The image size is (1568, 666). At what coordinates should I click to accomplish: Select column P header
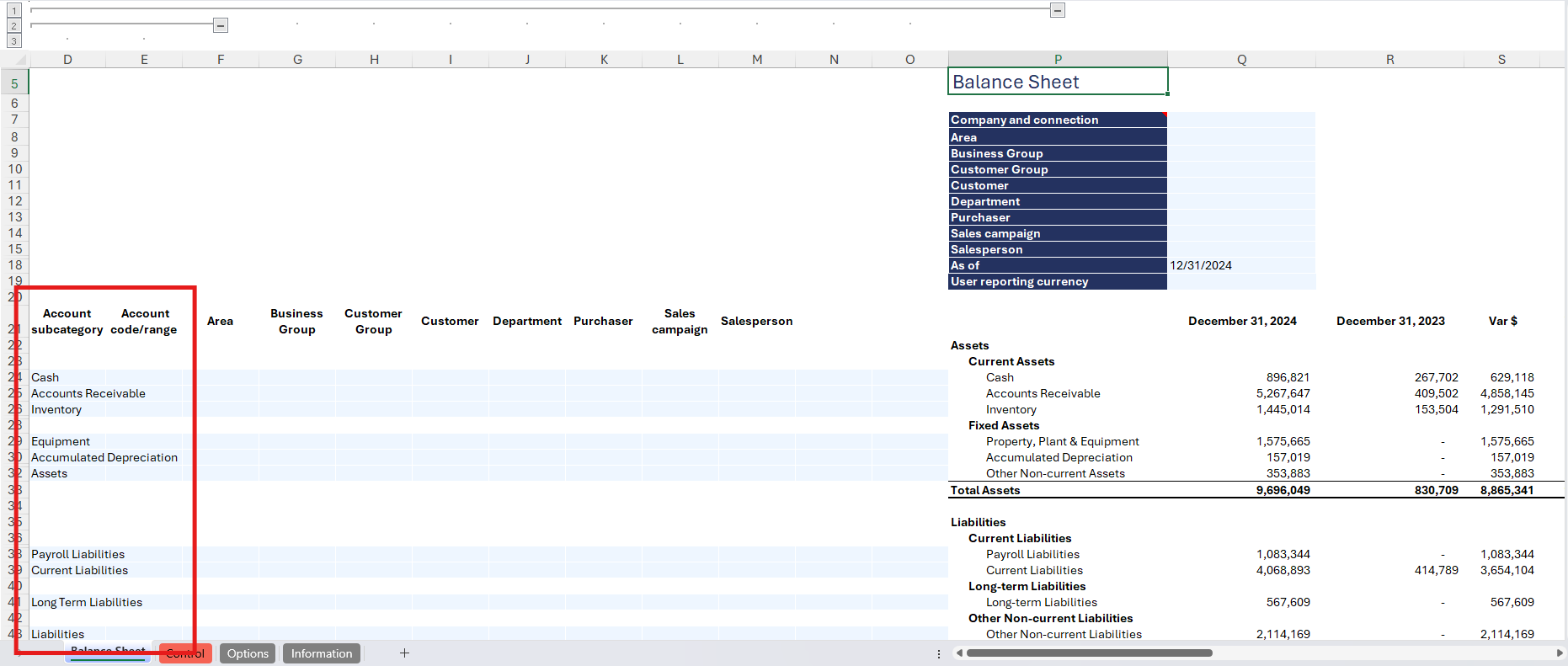click(x=1058, y=60)
